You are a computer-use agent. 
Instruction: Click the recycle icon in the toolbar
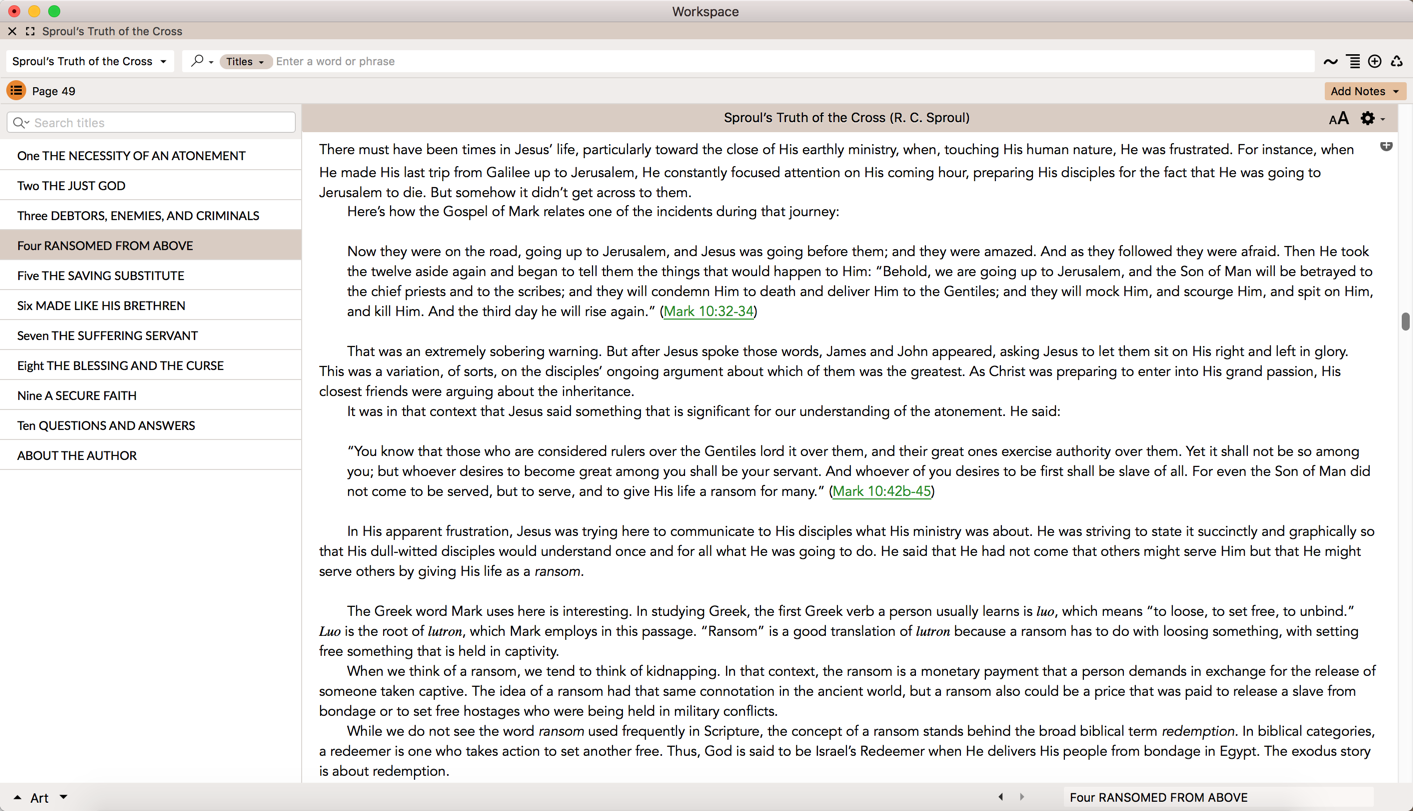click(1397, 62)
